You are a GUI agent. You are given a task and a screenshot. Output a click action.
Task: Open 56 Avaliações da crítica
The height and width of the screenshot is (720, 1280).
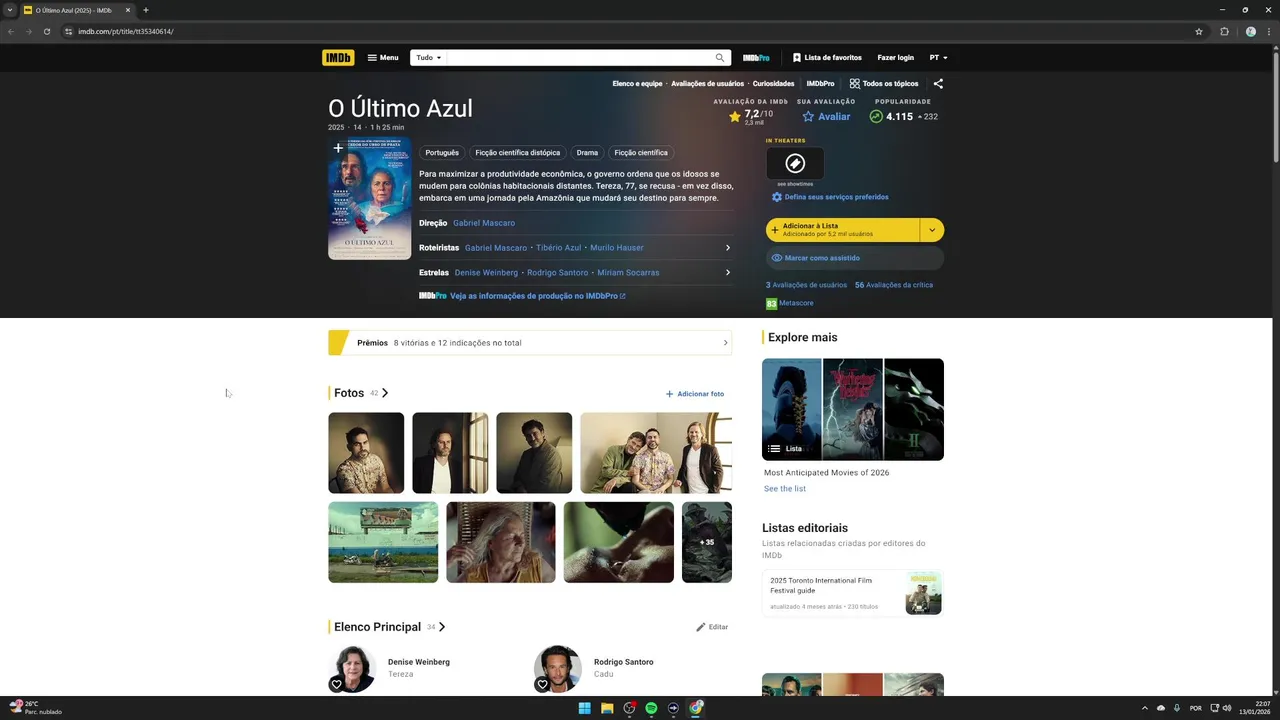(x=894, y=285)
